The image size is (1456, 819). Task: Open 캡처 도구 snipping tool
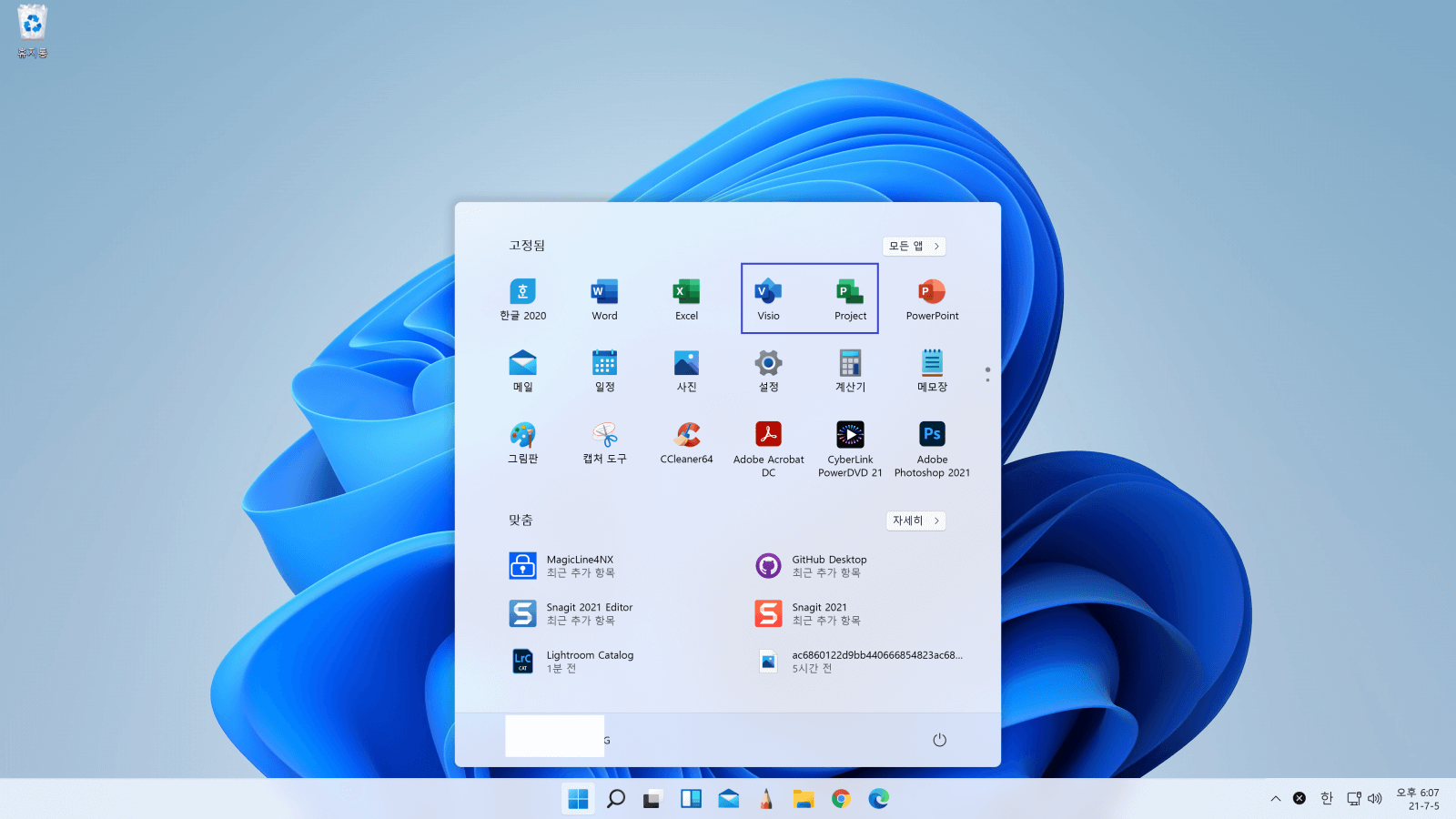pos(604,442)
